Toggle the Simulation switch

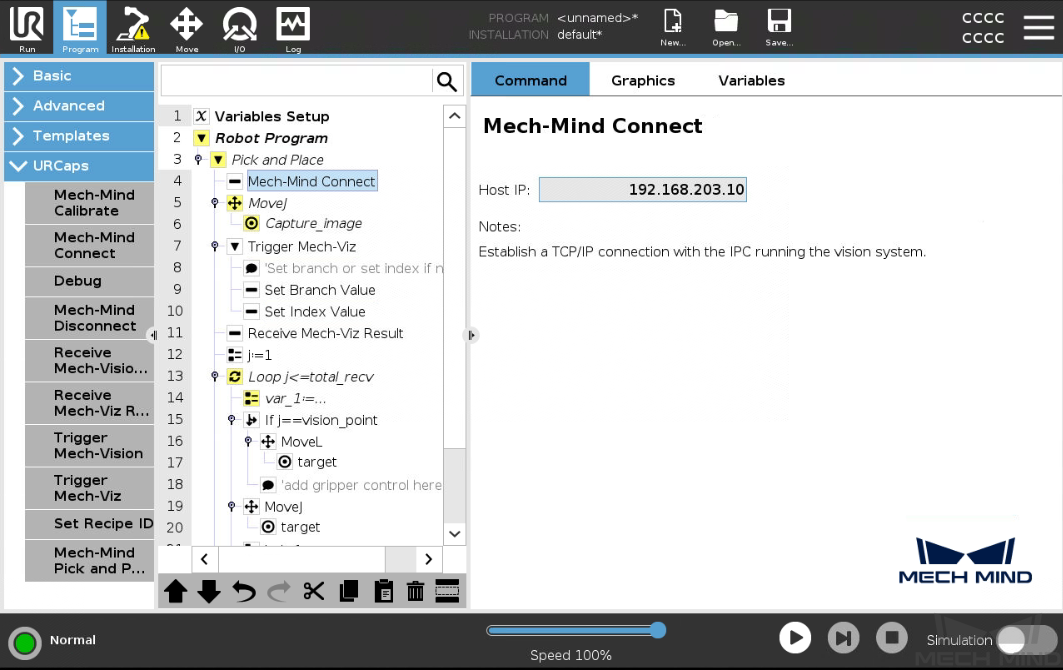(x=1026, y=639)
